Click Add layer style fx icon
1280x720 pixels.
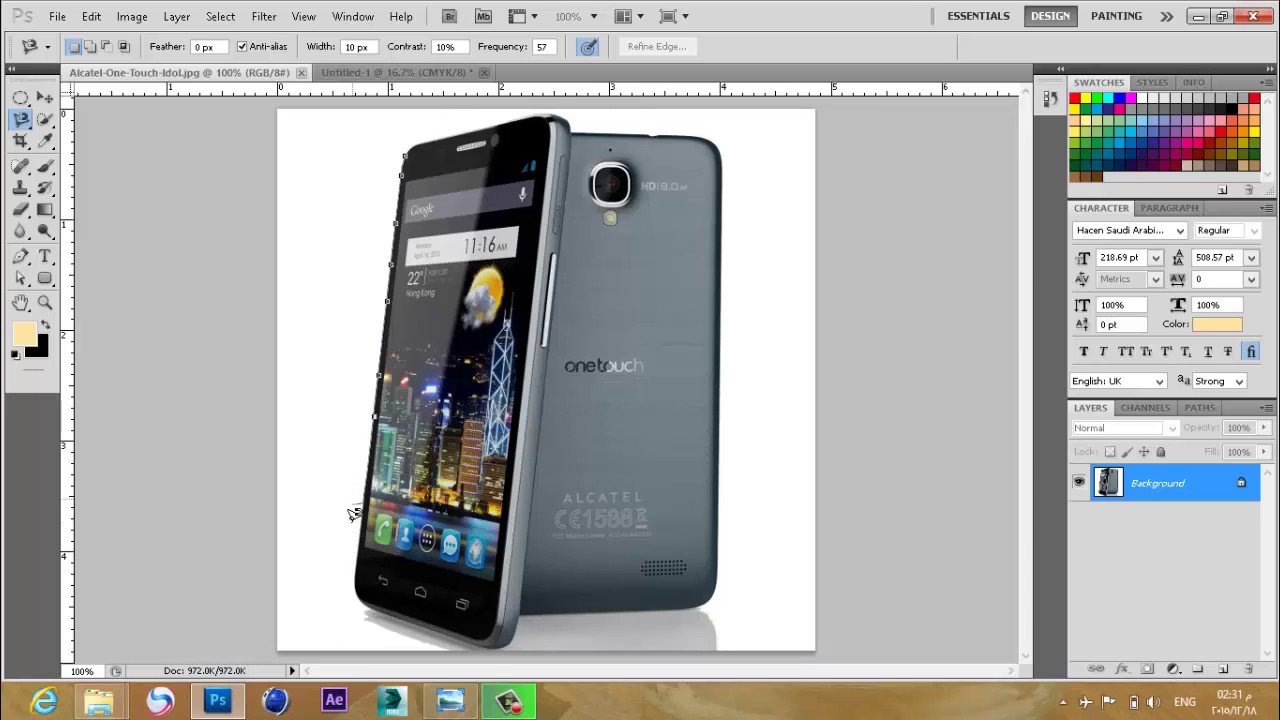(1121, 669)
